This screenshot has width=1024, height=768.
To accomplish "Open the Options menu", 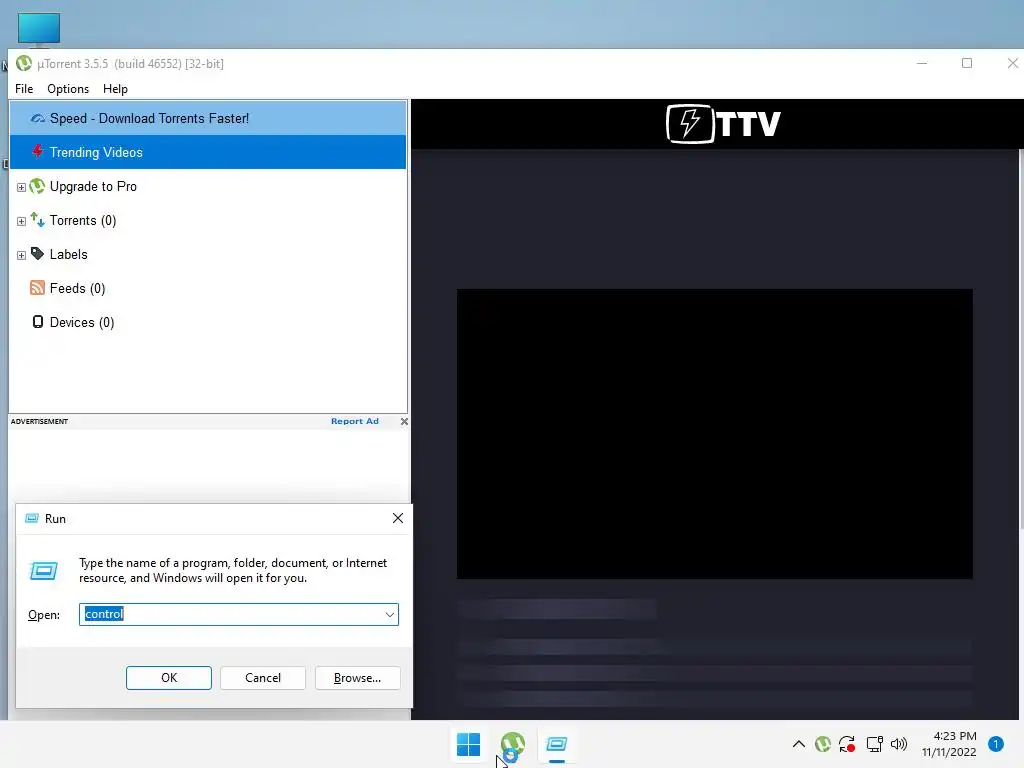I will [68, 89].
